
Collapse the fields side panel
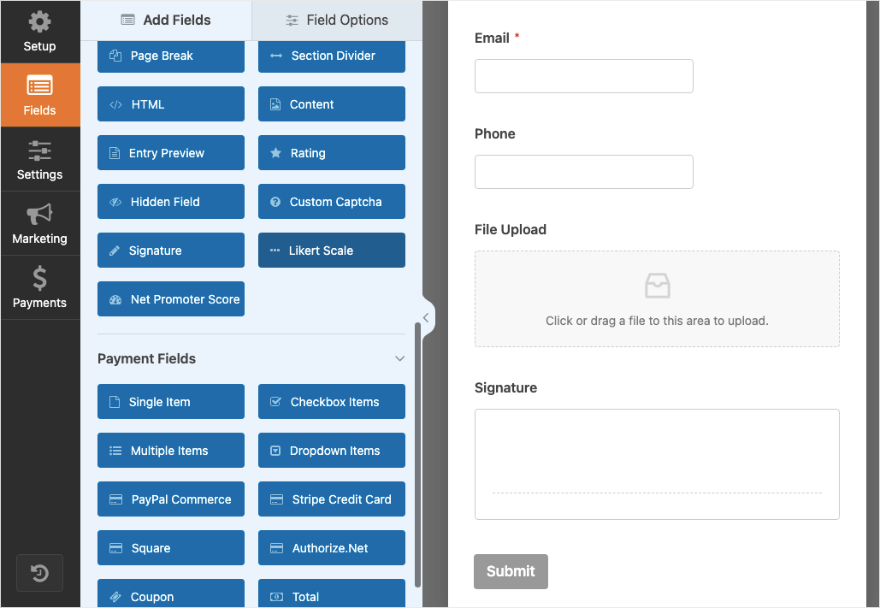coord(426,318)
